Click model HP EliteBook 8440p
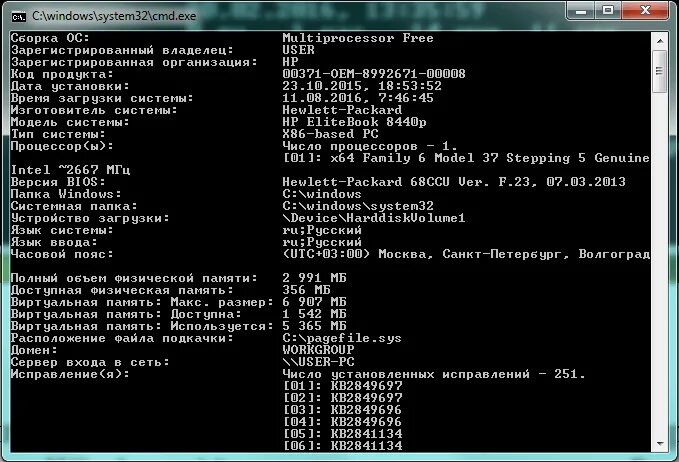Viewport: 679px width, 462px height. click(354, 122)
